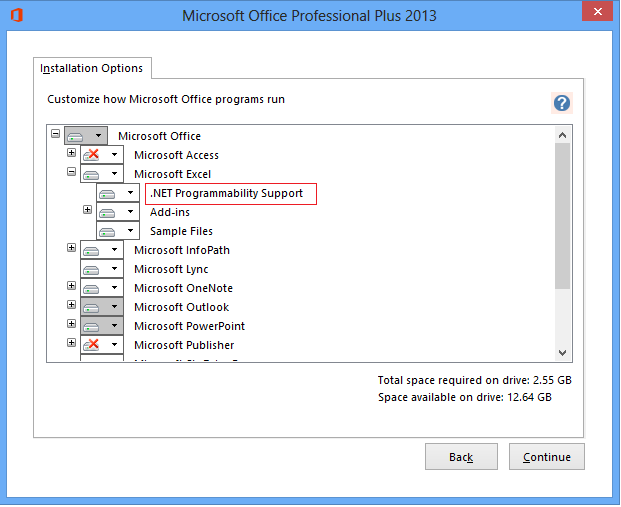Expand the Microsoft Publisher node
Viewport: 621px width, 507px height.
click(71, 343)
